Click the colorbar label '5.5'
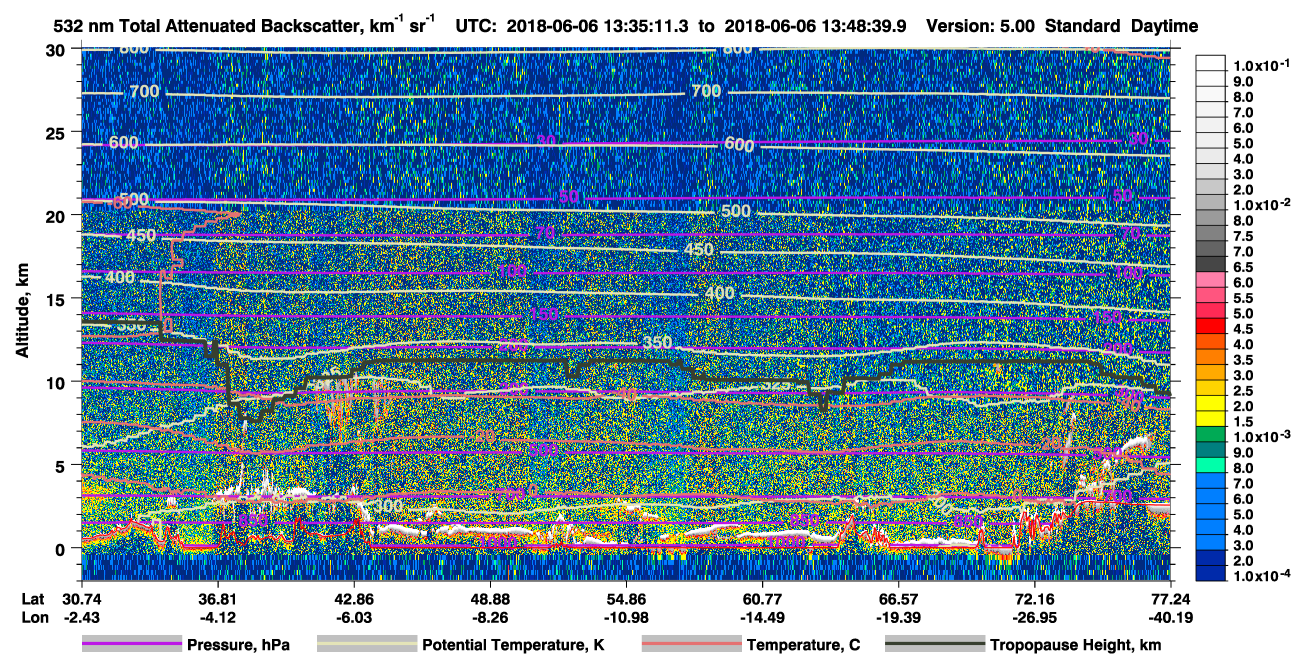This screenshot has width=1300, height=667. click(1242, 298)
